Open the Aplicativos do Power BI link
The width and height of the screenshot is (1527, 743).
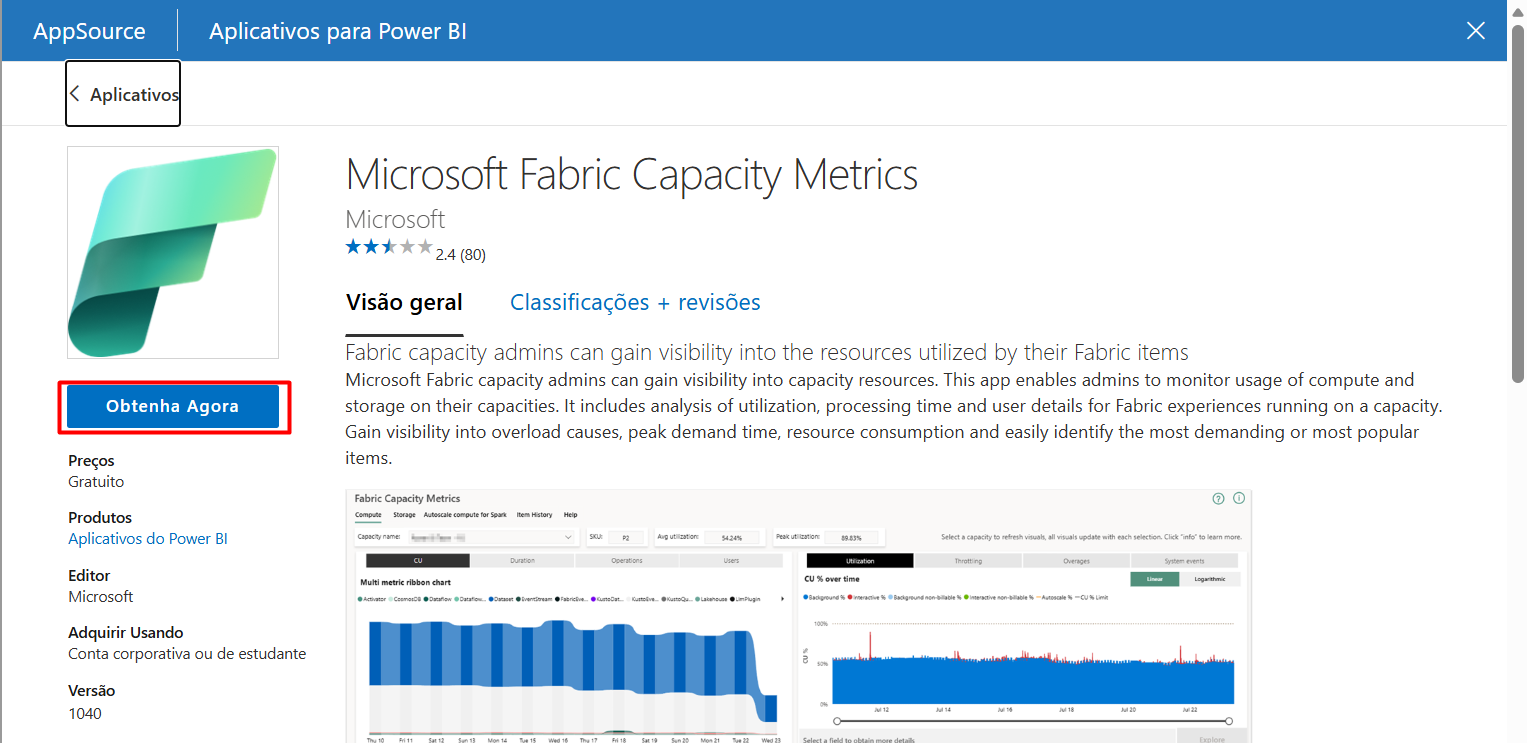pyautogui.click(x=148, y=539)
